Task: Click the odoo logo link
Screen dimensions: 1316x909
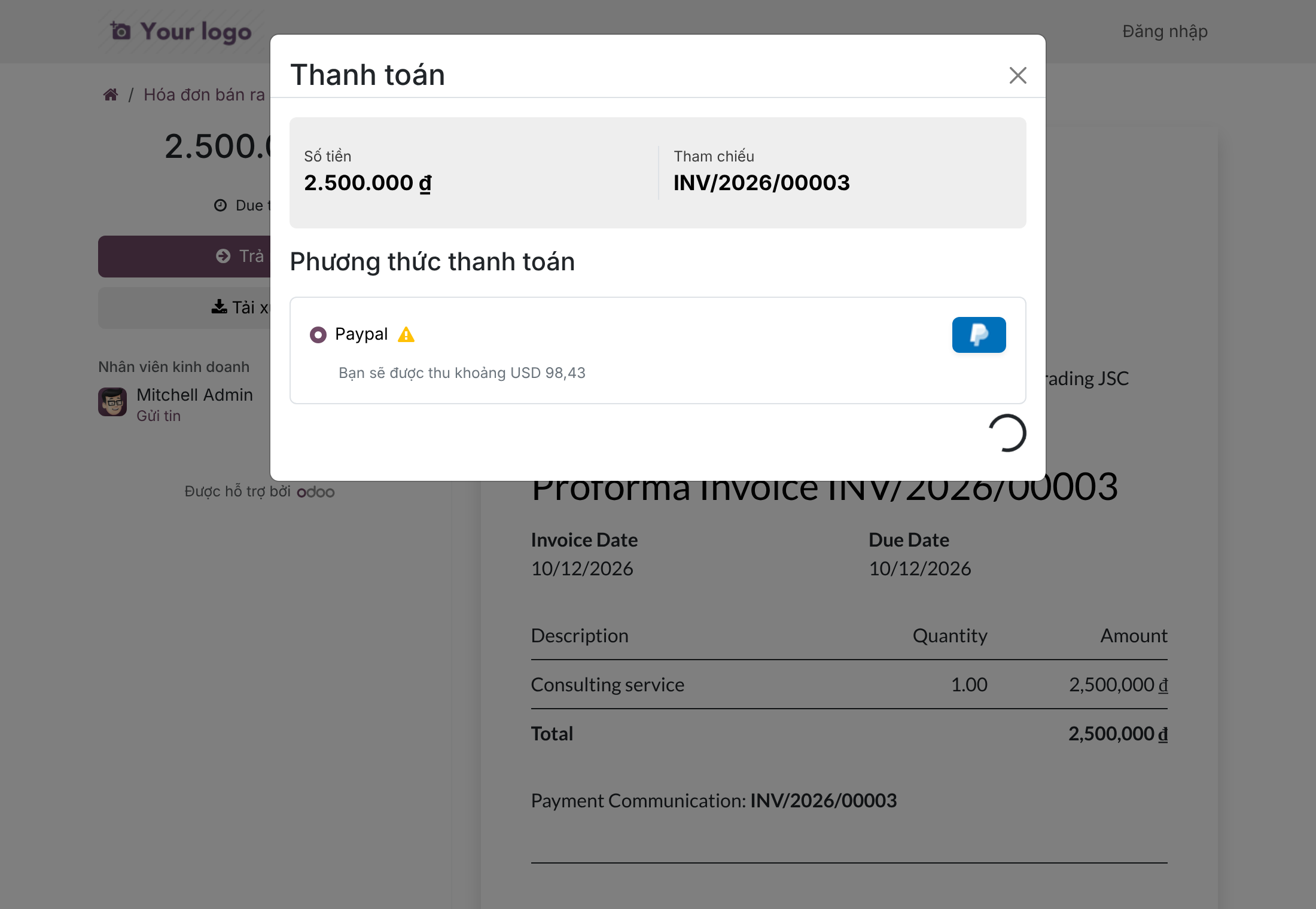Action: coord(316,492)
